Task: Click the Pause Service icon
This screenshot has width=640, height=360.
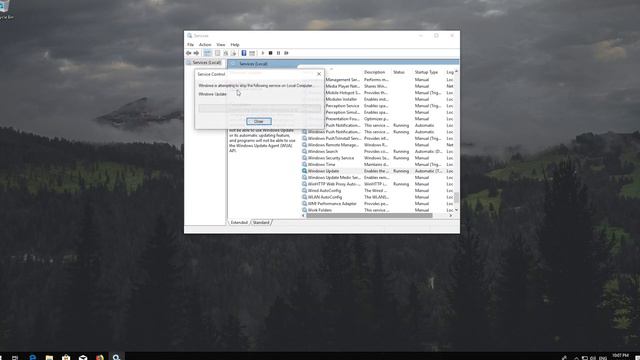Action: click(278, 53)
